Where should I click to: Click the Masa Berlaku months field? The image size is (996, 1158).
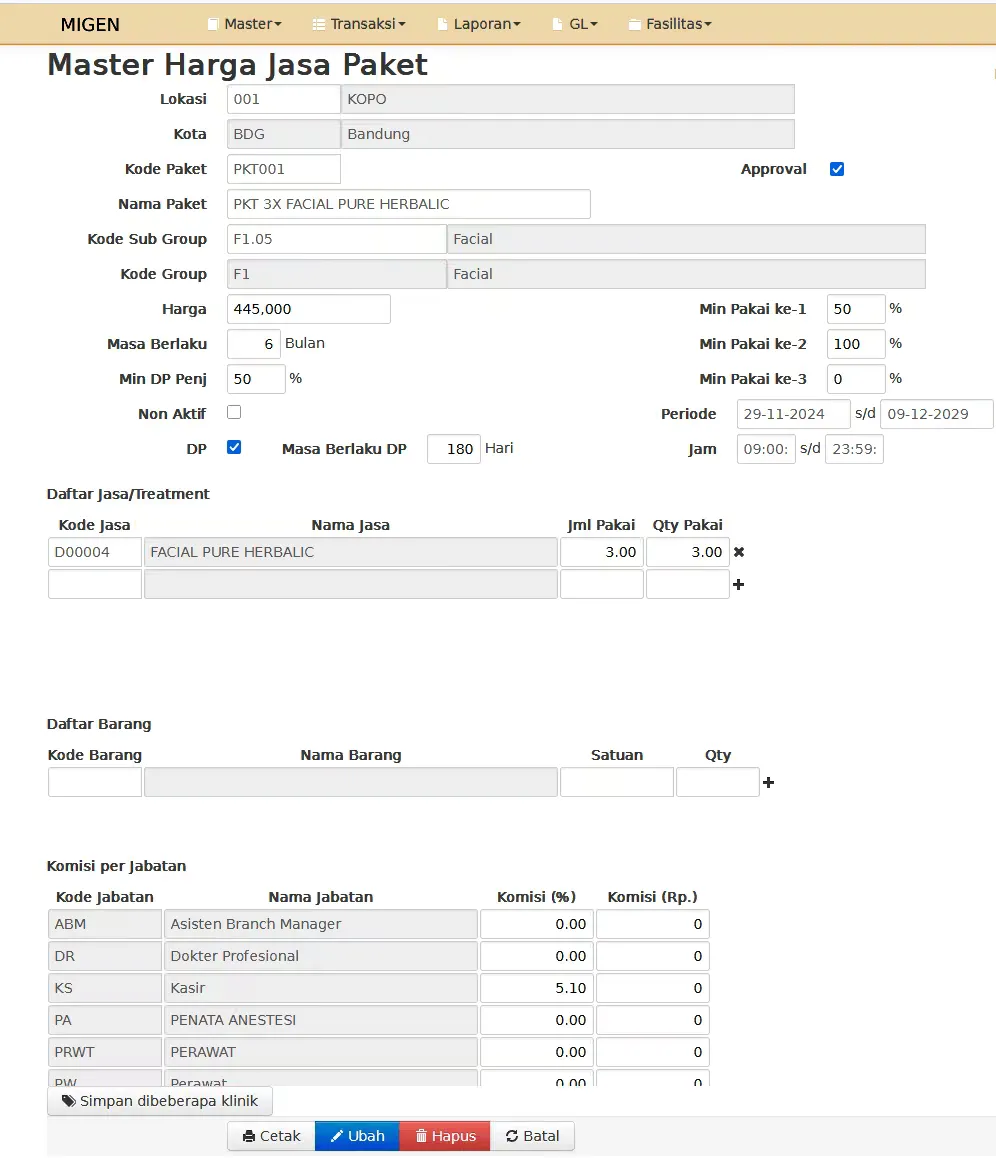click(x=254, y=344)
